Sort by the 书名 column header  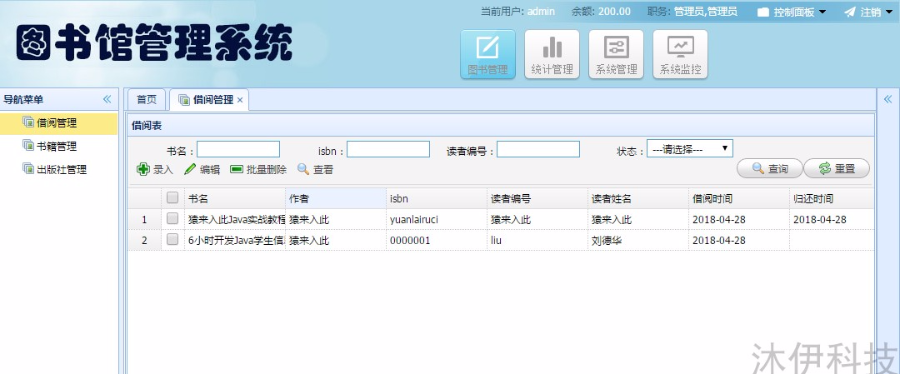235,198
